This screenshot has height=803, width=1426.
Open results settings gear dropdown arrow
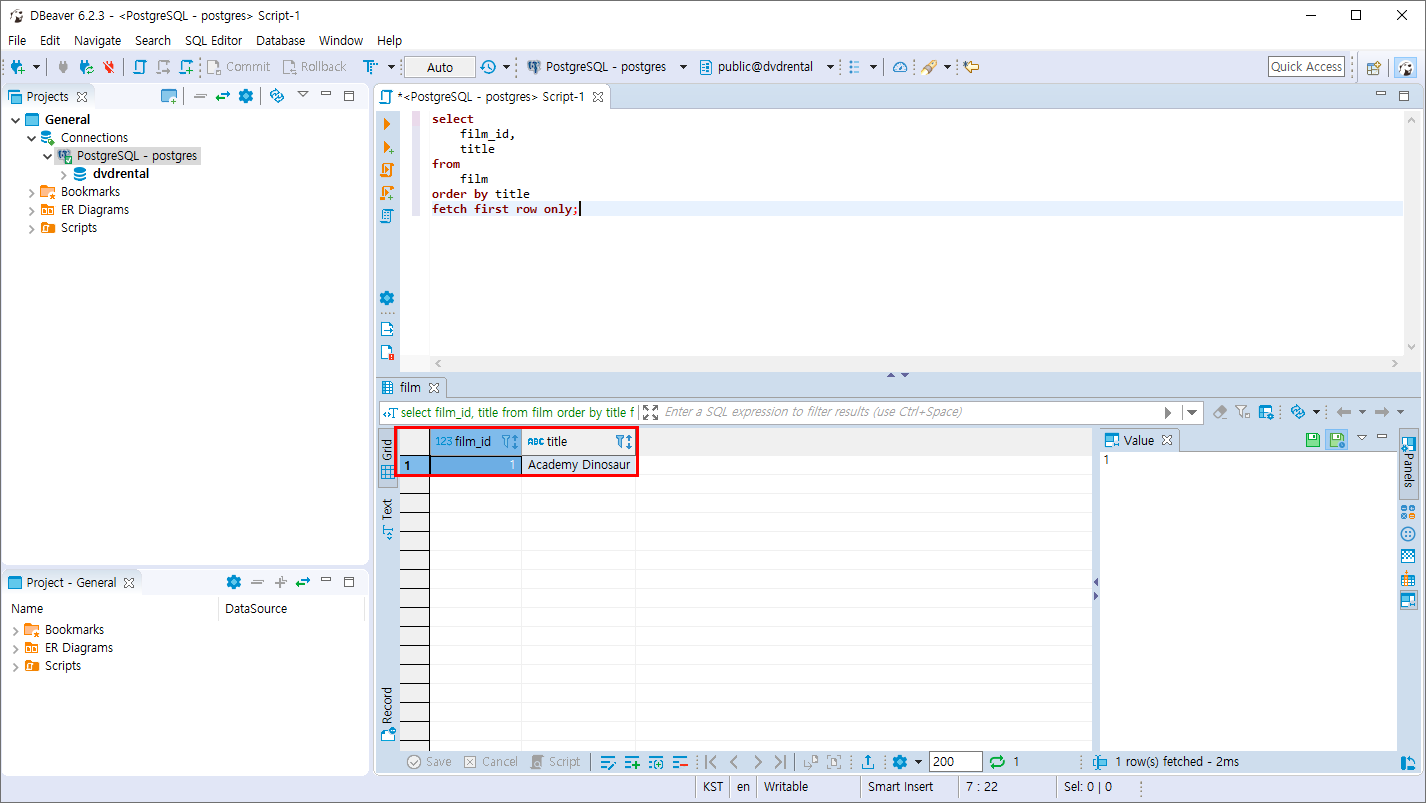click(918, 762)
